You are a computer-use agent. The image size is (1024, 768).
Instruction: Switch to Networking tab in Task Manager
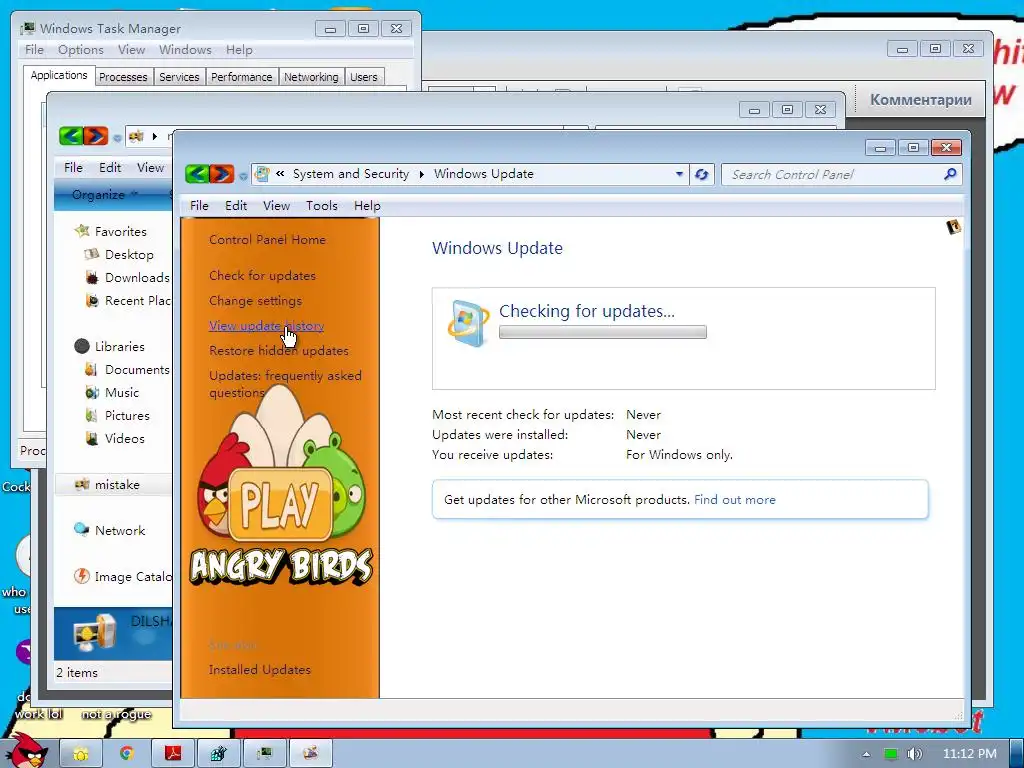(311, 77)
